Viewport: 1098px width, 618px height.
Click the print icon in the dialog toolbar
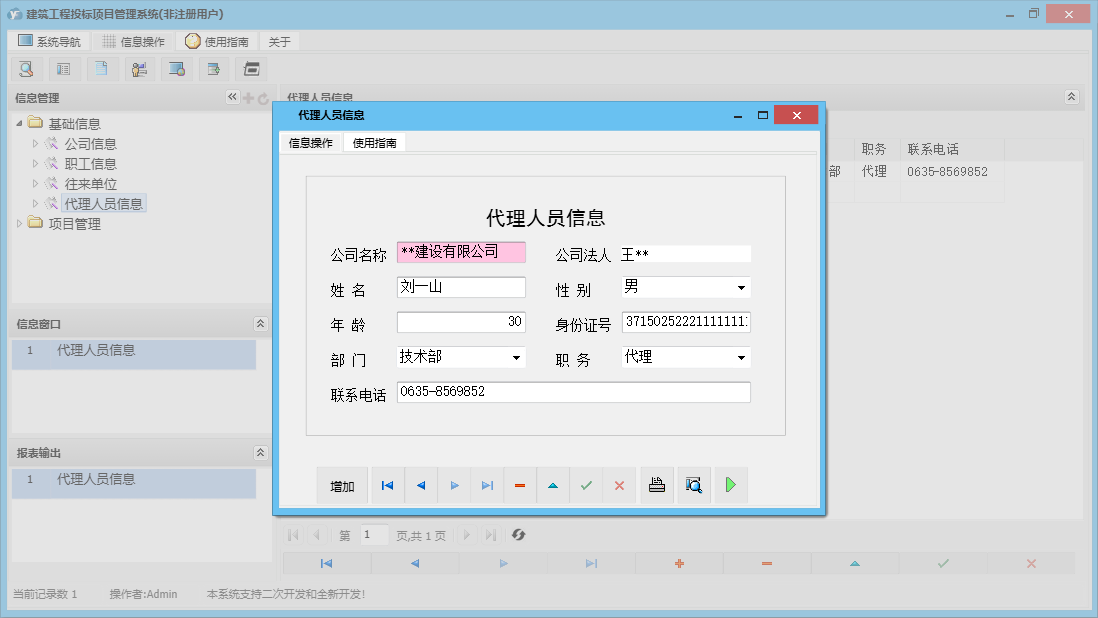coord(656,485)
